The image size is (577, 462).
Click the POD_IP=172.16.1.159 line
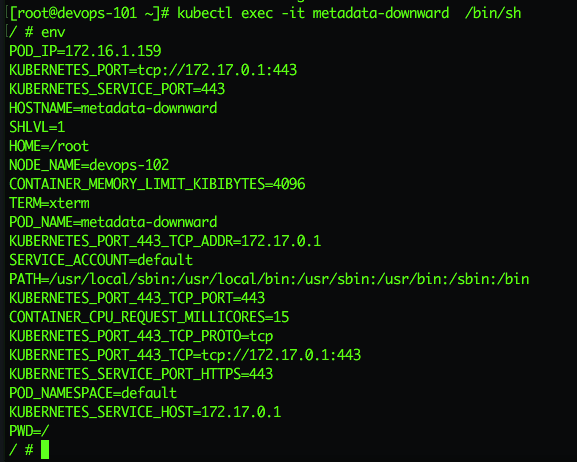tap(85, 51)
